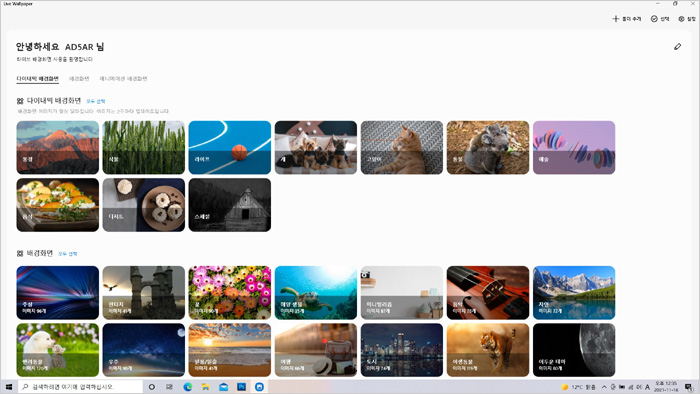Viewport: 700px width, 394px height.
Task: Open the purple abstract art wallpaper card
Action: click(574, 147)
